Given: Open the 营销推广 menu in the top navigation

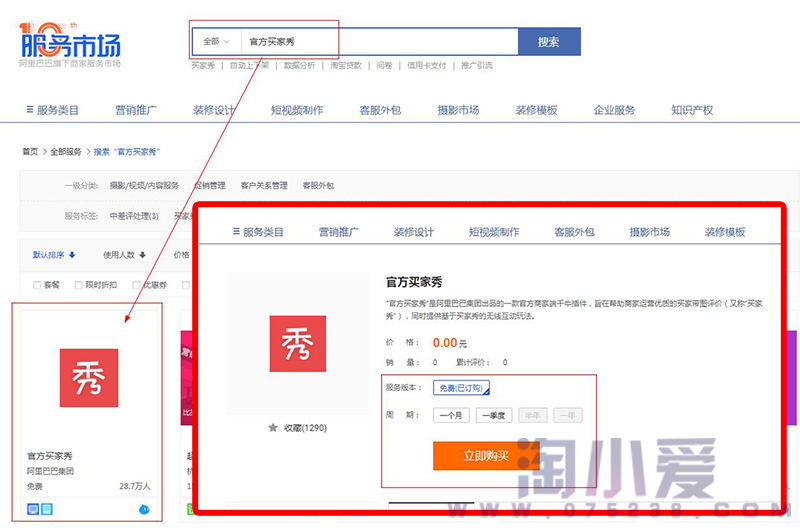Looking at the screenshot, I should click(139, 110).
